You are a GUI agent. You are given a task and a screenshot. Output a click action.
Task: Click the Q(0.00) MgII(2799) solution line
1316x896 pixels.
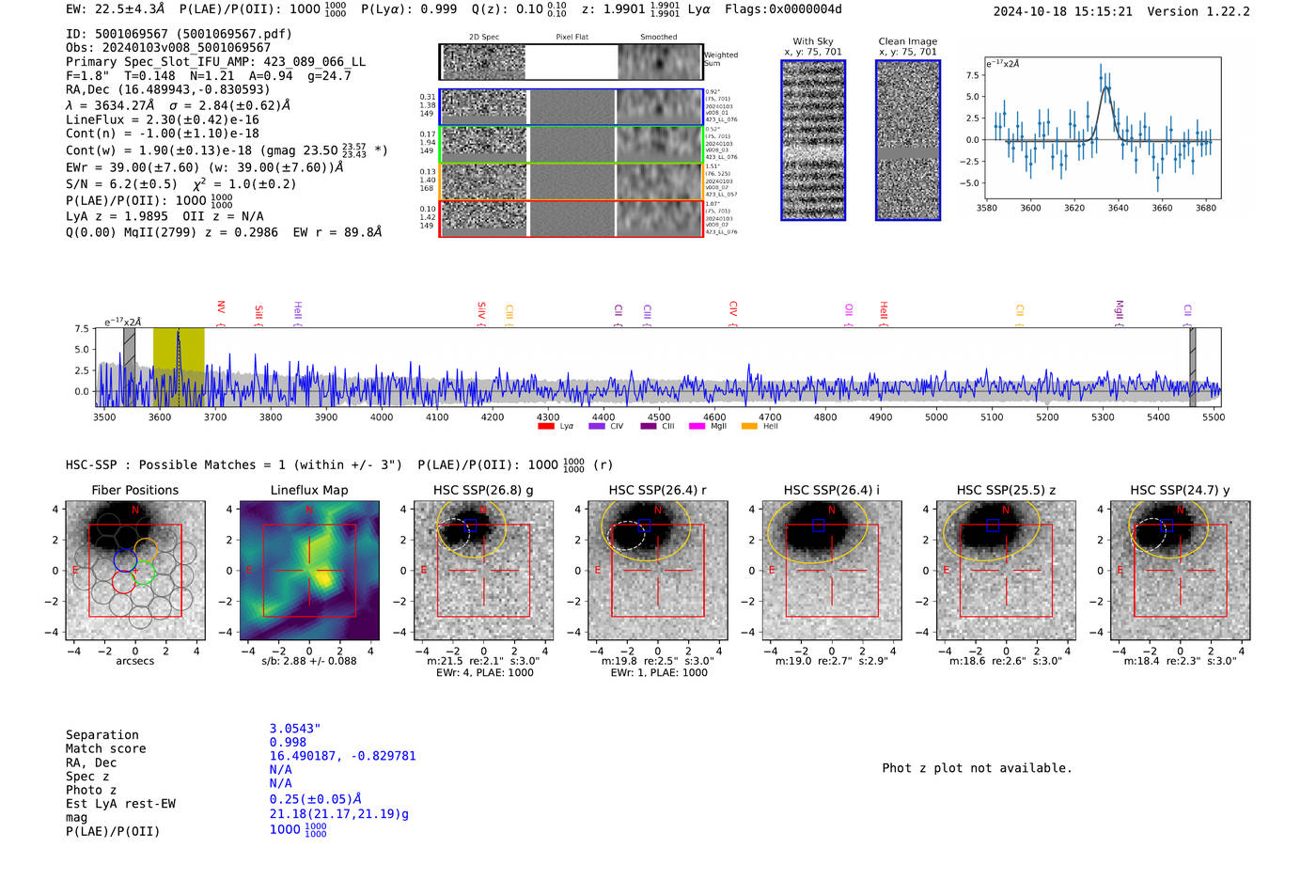pos(224,232)
